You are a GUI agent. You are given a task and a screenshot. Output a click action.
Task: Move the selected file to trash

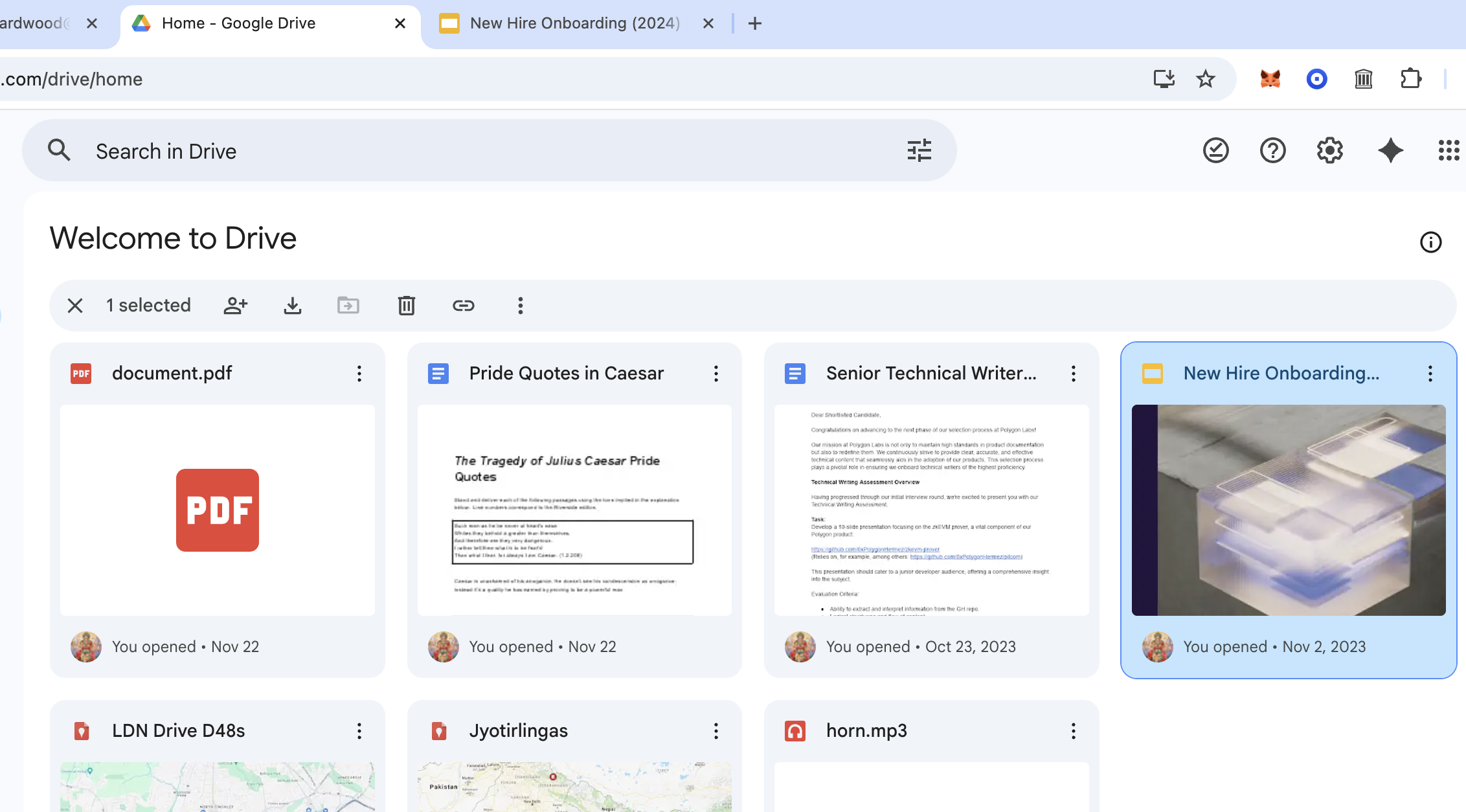(407, 306)
